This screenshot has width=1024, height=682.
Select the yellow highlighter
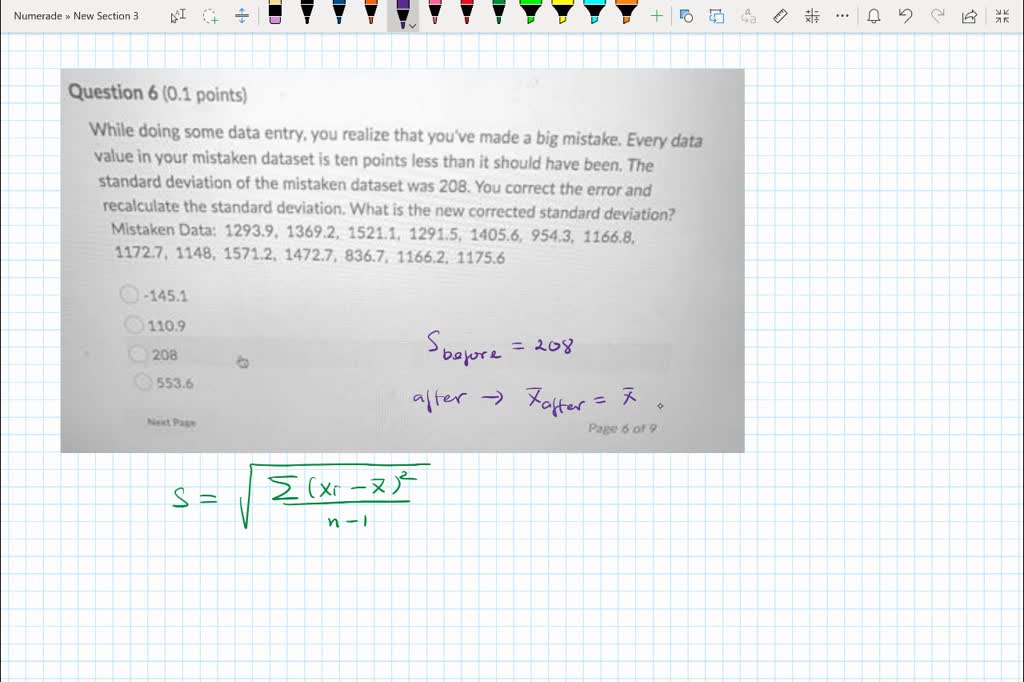(562, 12)
